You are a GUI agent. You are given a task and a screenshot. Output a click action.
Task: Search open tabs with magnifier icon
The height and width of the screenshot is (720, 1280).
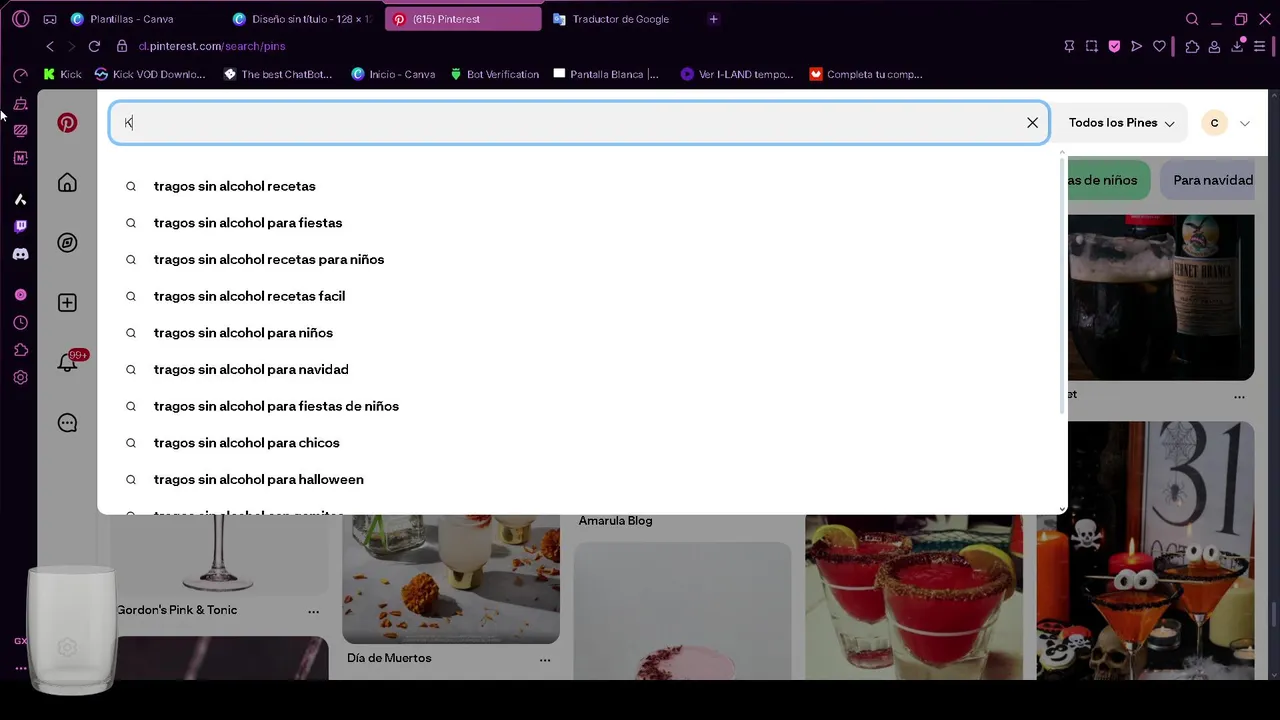[x=1192, y=19]
